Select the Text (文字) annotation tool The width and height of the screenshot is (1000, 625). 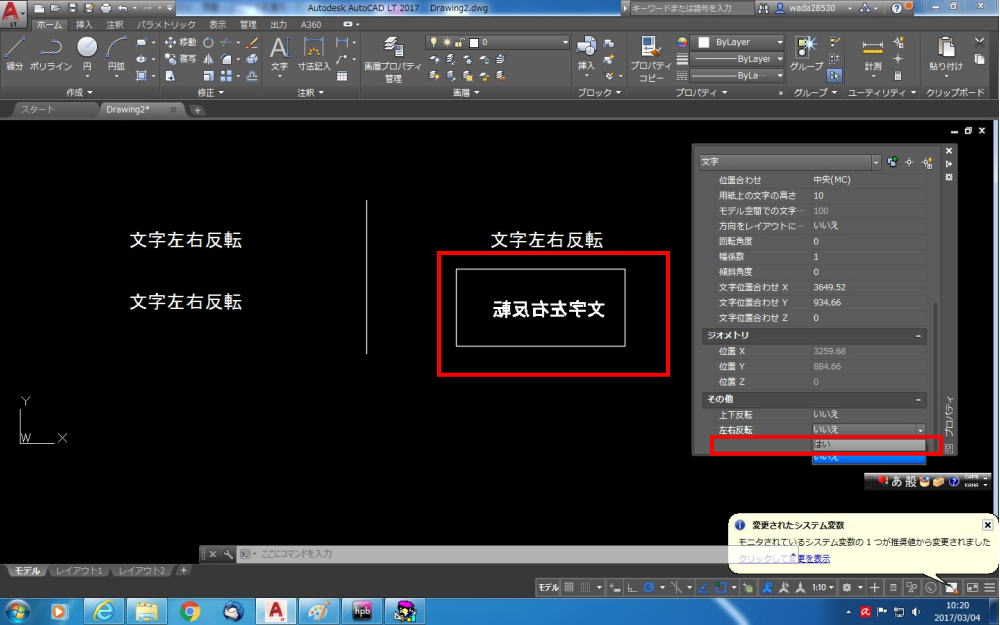279,53
